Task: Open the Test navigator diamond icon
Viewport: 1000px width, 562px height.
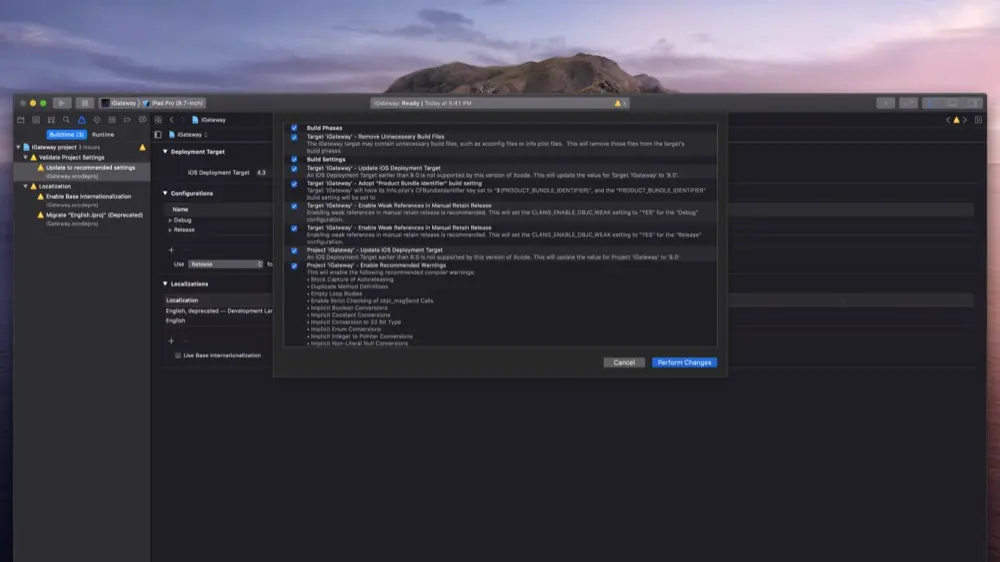Action: [97, 120]
